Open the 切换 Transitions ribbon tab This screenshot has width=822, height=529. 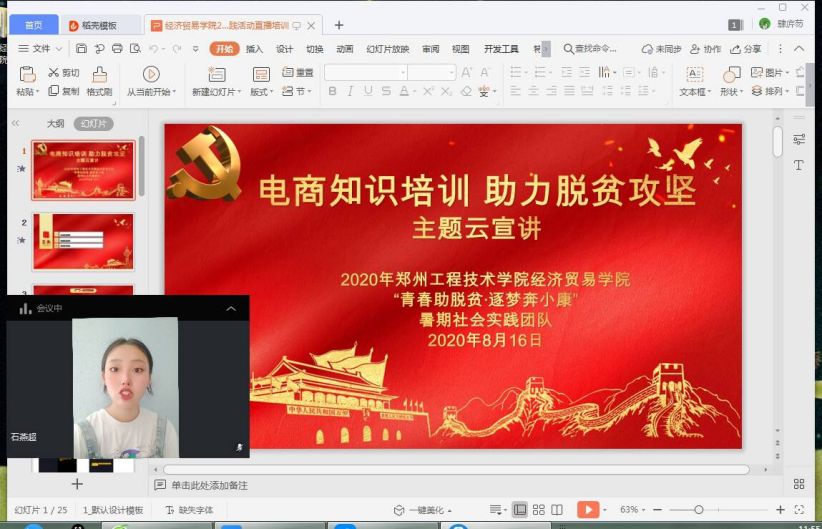[315, 49]
